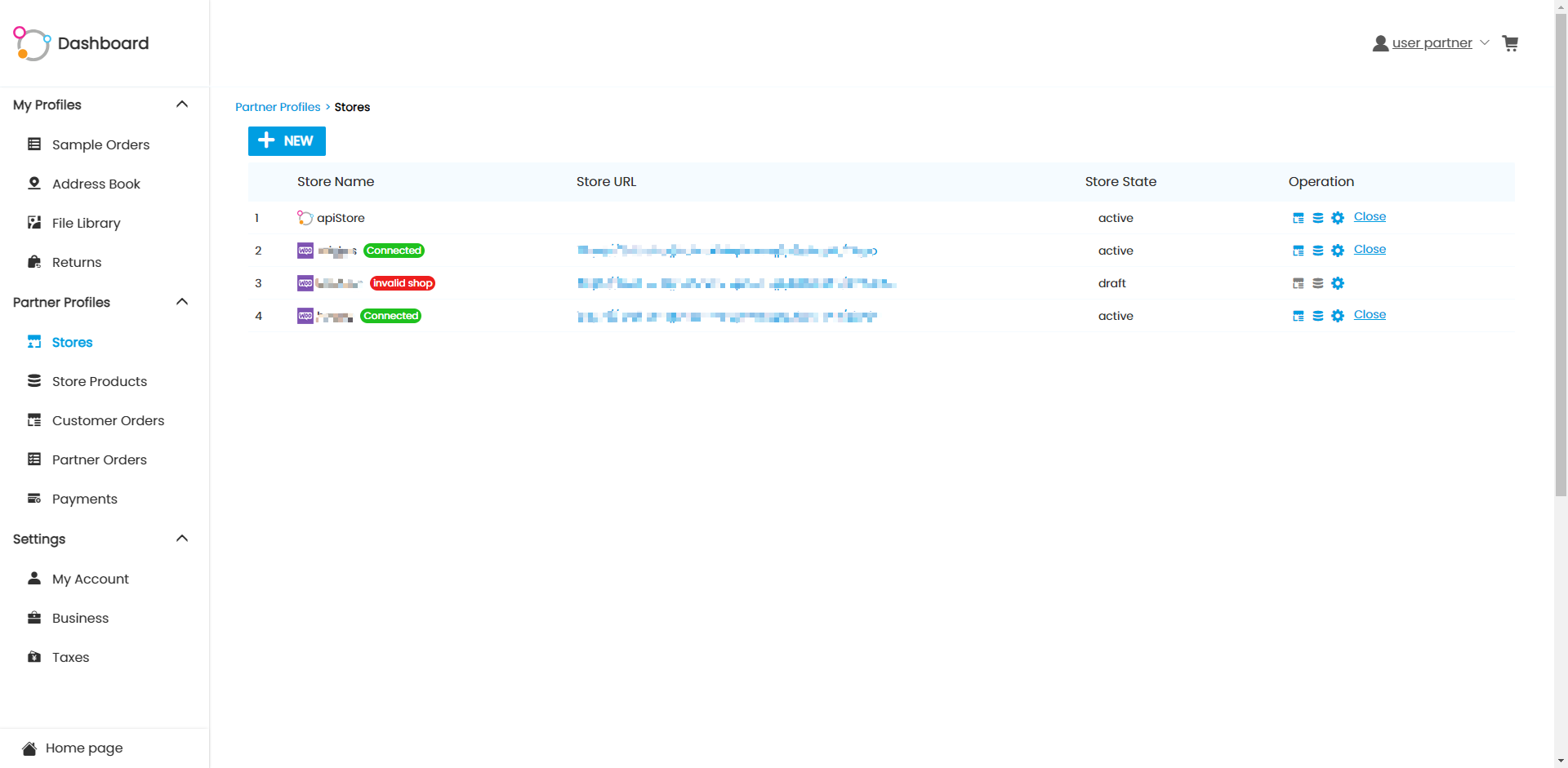Close the apiStore store via its Close link

click(x=1369, y=216)
